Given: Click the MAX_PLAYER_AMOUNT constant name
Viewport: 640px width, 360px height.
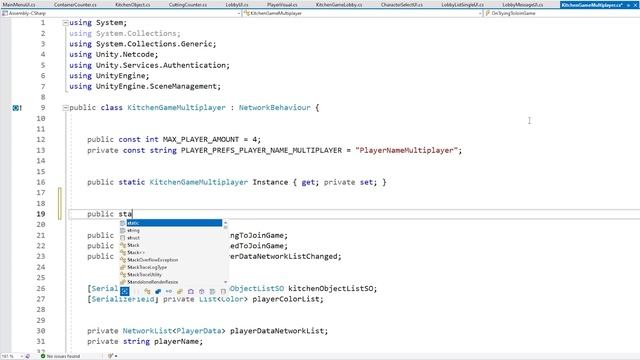Looking at the screenshot, I should coord(201,140).
